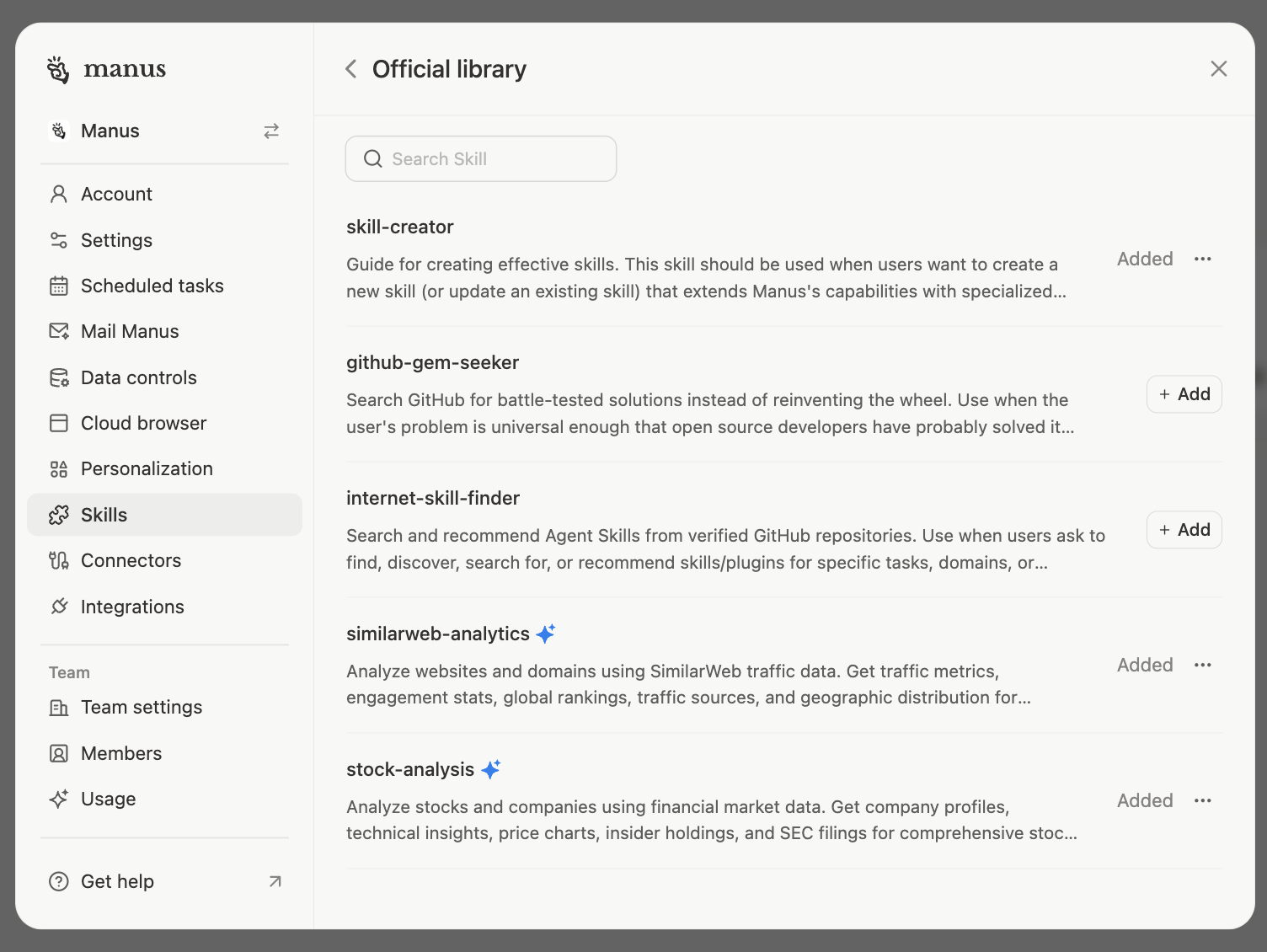Open Mail Manus
1267x952 pixels.
(164, 332)
